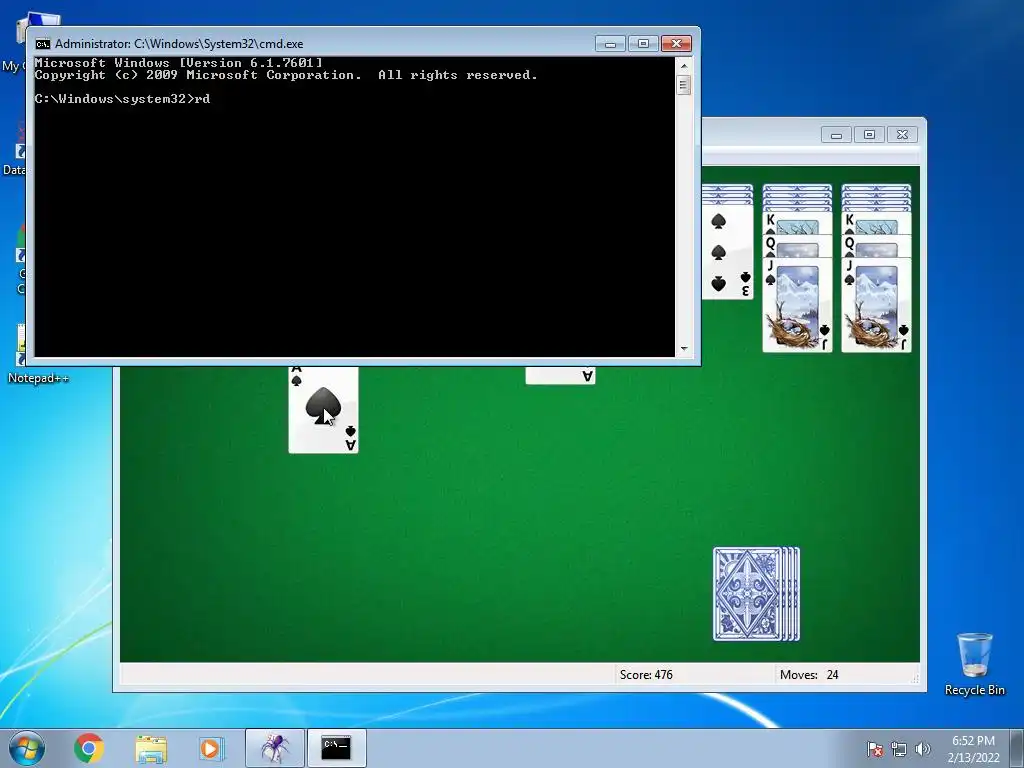The image size is (1024, 768).
Task: Deal a new row from the stock pile
Action: tap(756, 594)
